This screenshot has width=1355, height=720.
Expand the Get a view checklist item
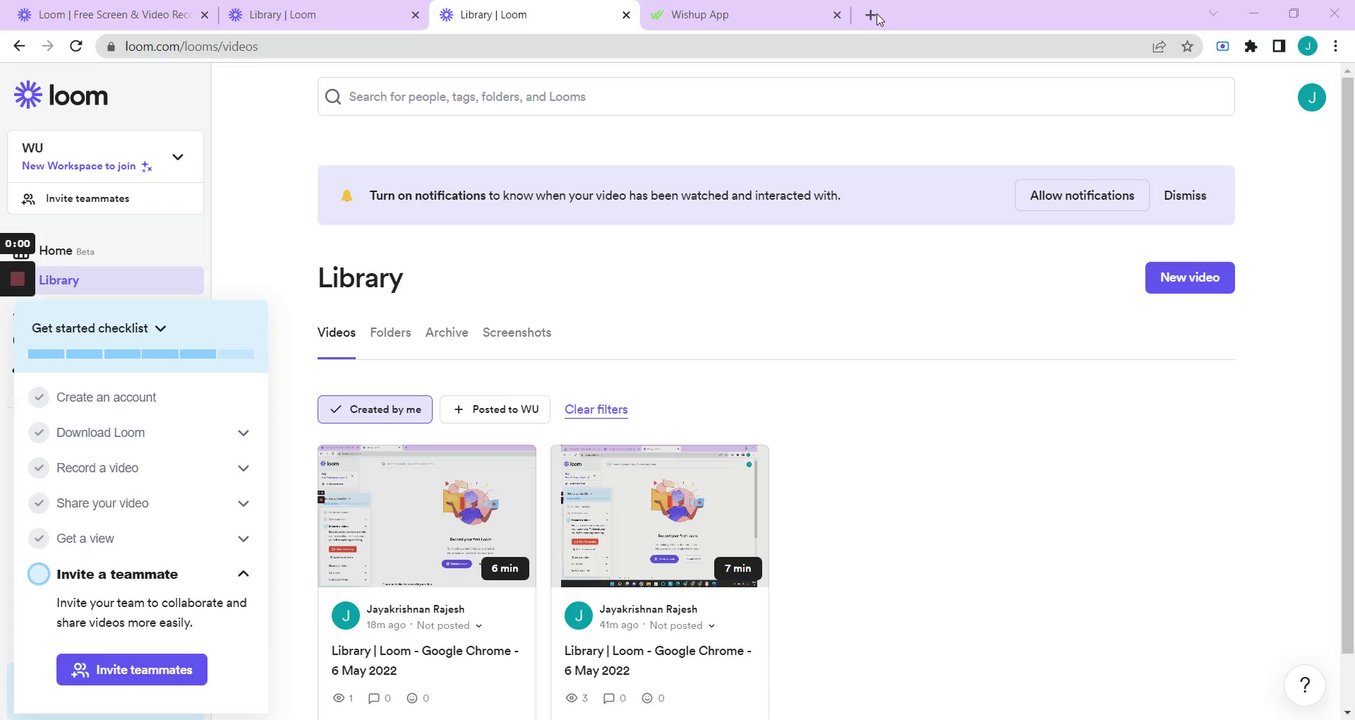tap(243, 538)
